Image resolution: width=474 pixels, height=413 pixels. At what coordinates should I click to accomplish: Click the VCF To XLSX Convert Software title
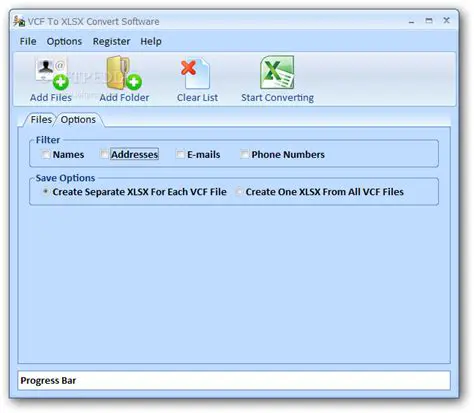[93, 22]
